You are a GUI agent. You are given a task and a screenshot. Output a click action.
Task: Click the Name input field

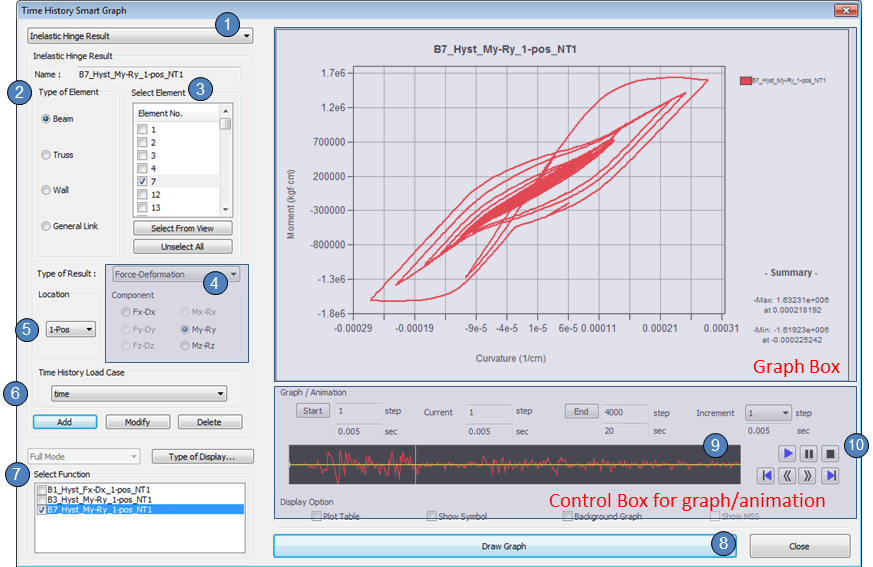[x=158, y=74]
